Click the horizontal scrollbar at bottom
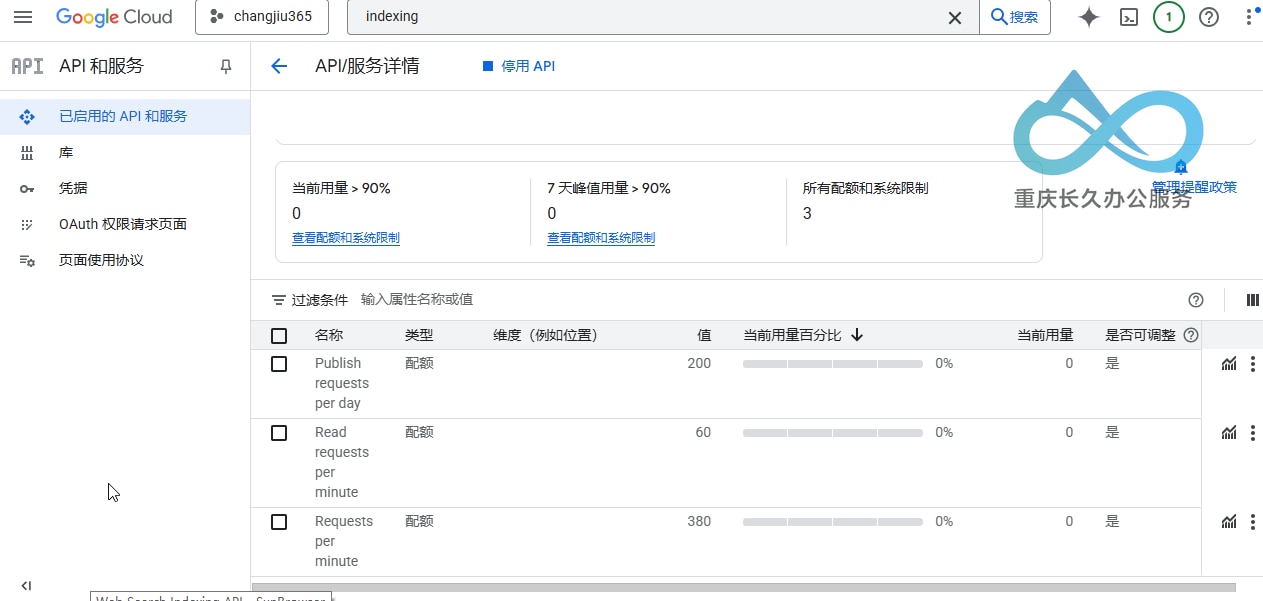This screenshot has height=601, width=1263. tap(744, 588)
